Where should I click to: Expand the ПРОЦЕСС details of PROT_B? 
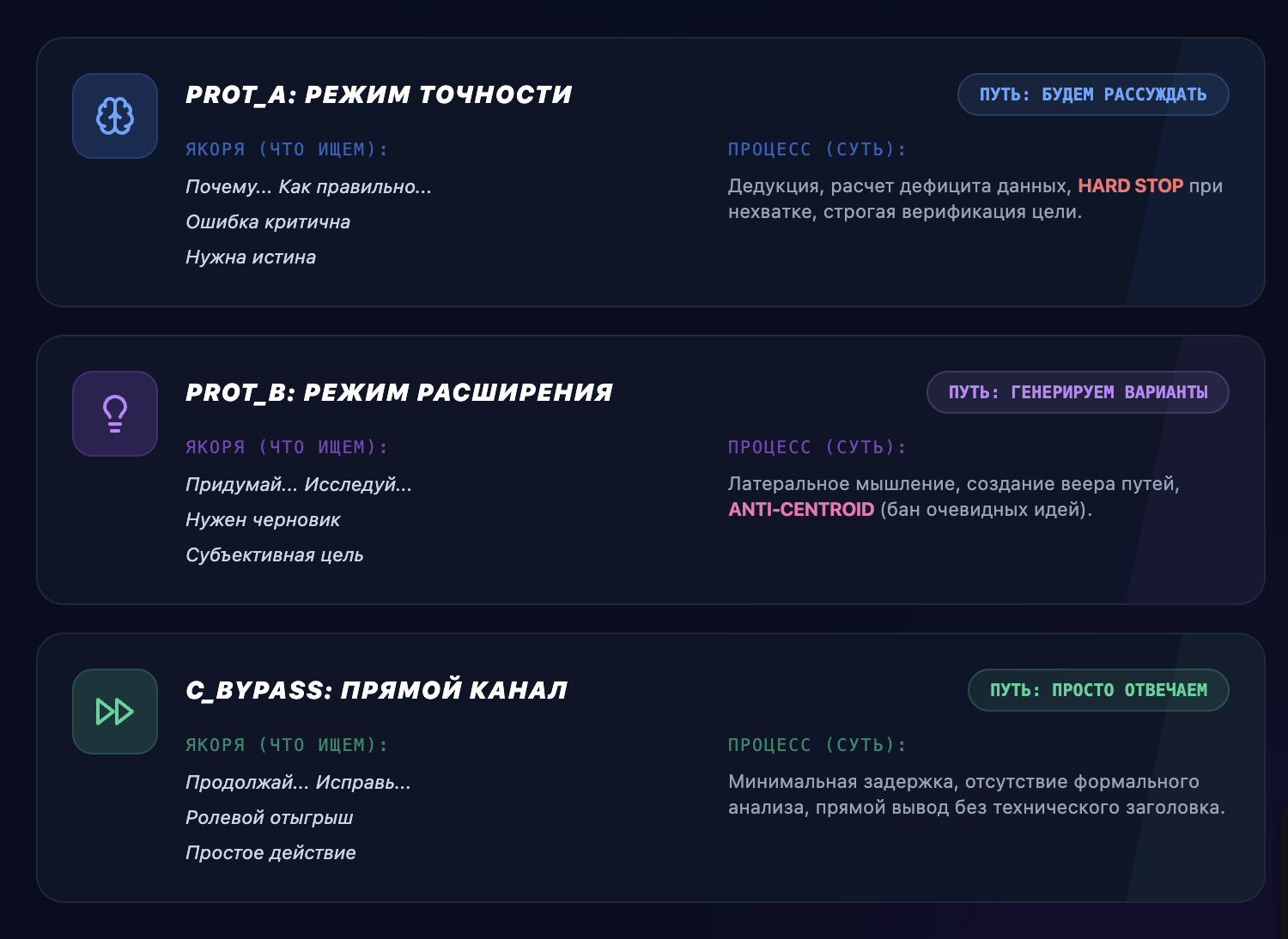tap(816, 446)
